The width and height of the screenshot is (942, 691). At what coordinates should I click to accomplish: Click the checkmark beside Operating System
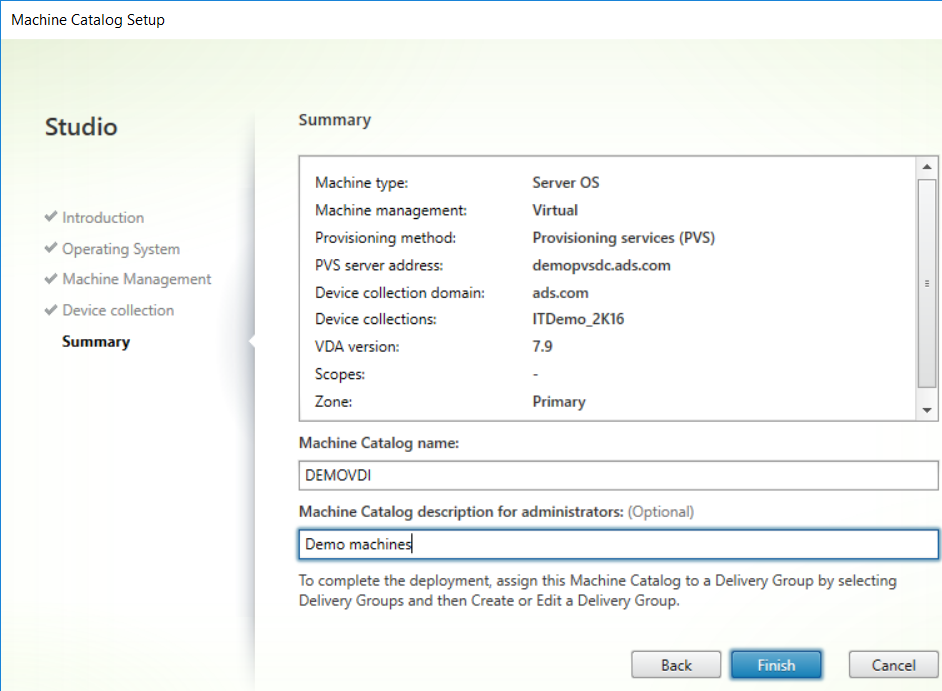51,248
